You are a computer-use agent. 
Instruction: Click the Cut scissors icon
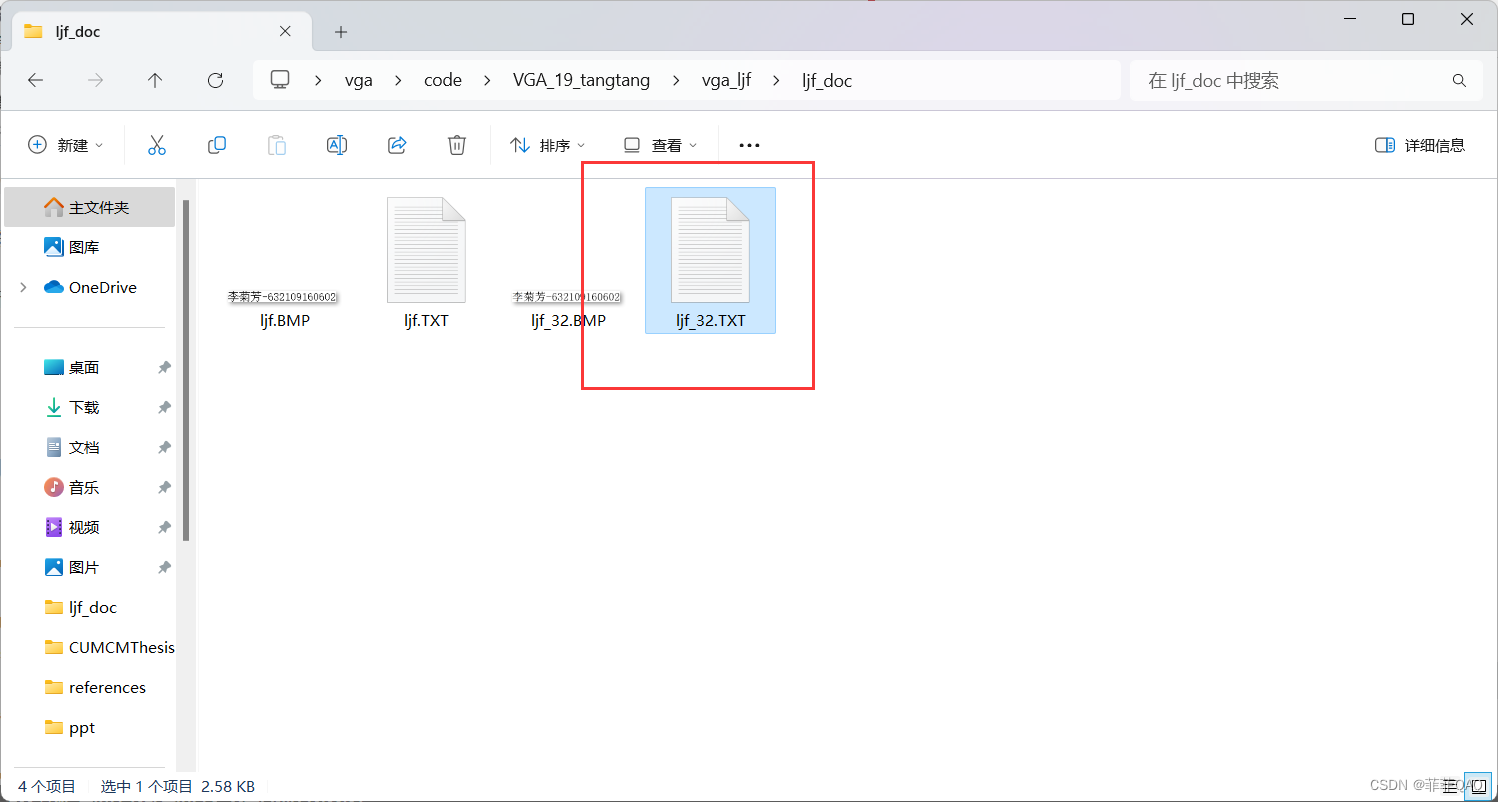[x=156, y=145]
